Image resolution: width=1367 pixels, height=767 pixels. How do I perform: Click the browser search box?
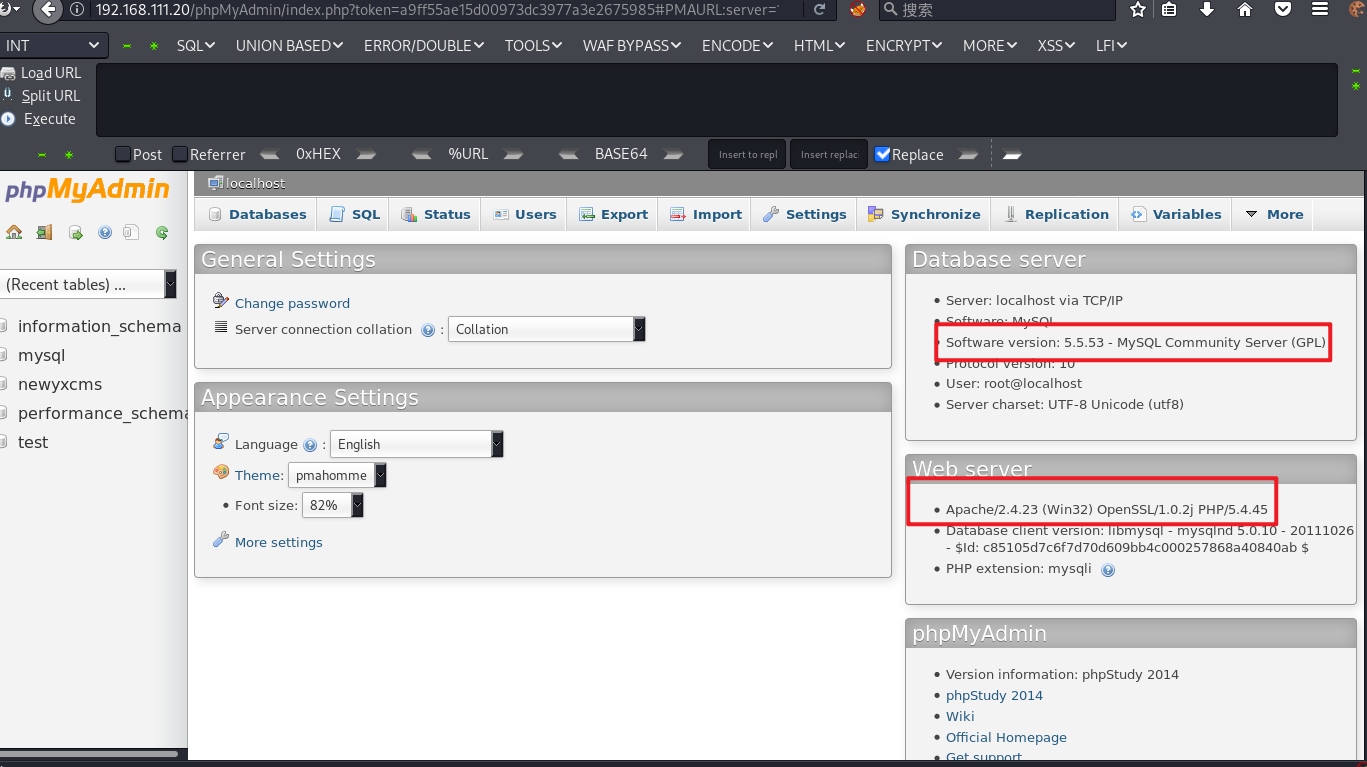click(997, 10)
